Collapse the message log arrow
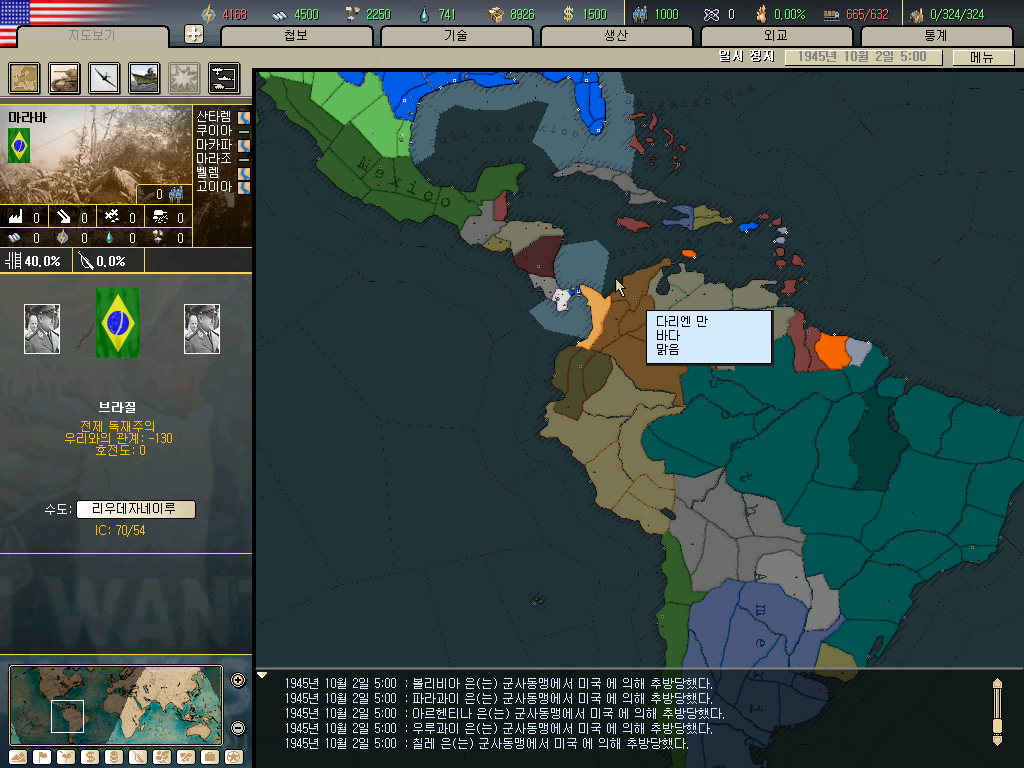The width and height of the screenshot is (1024, 768). pos(262,675)
